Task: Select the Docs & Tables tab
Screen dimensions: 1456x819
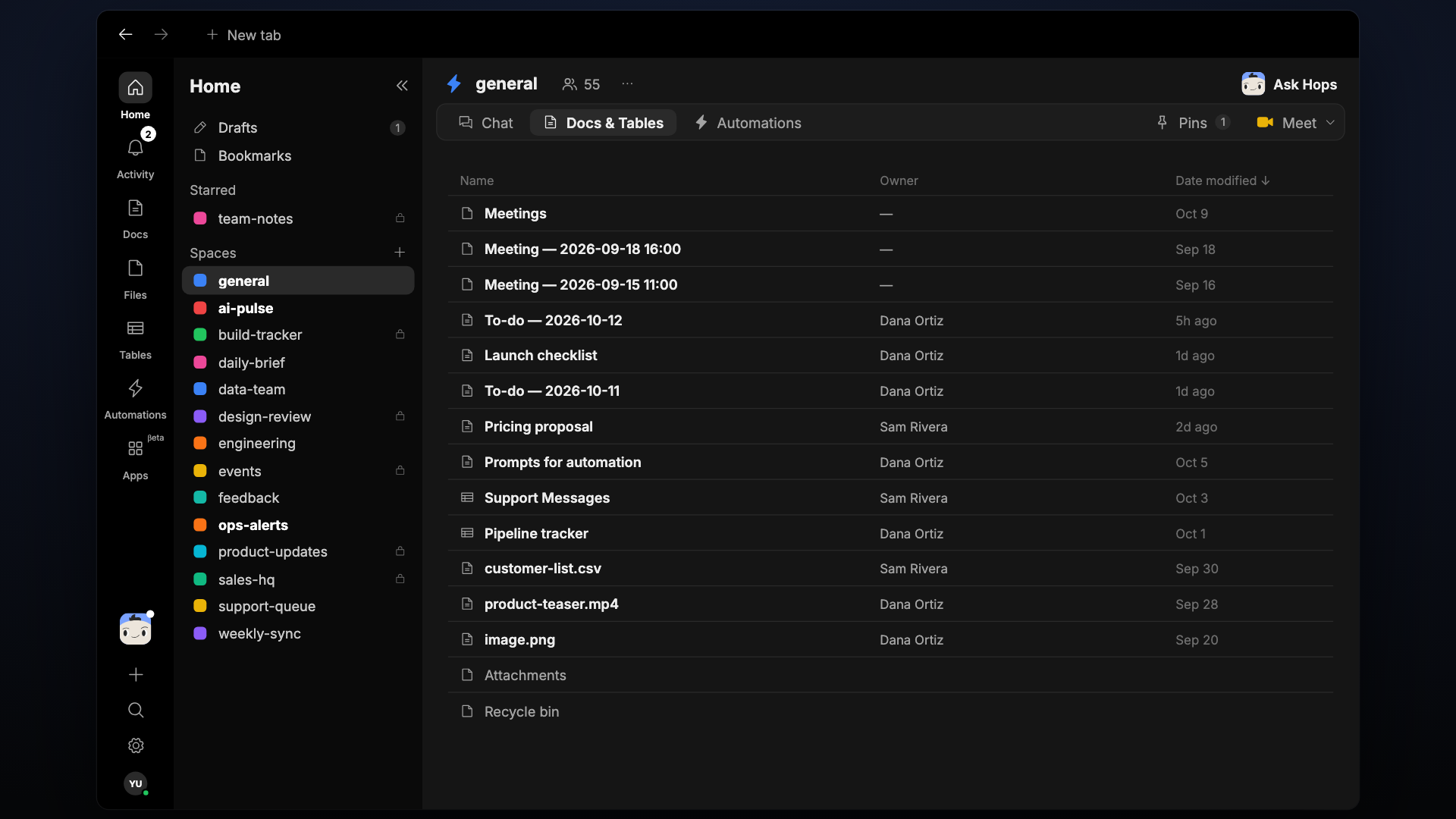Action: coord(604,123)
